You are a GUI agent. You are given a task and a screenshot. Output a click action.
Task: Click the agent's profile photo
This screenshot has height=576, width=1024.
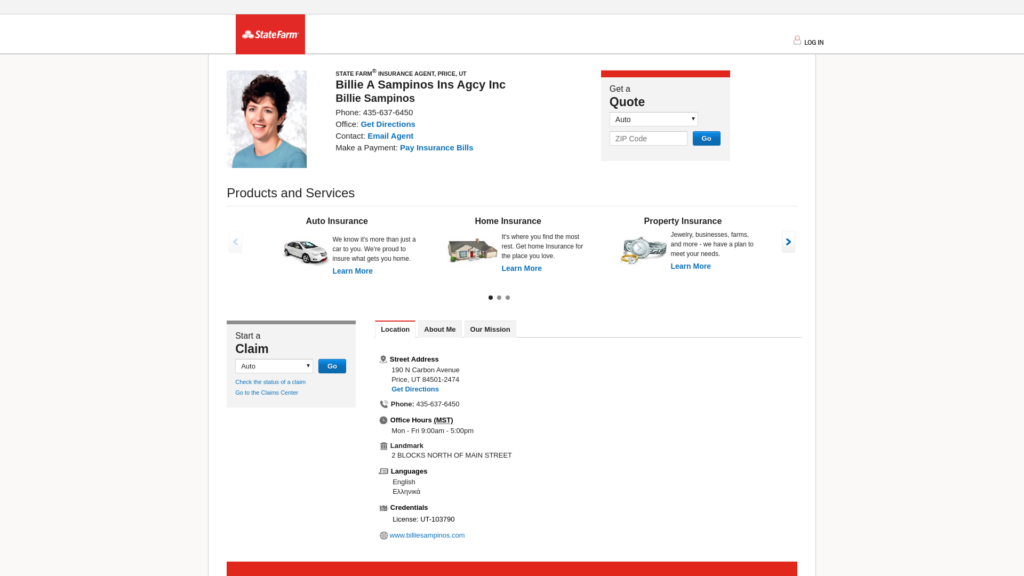pyautogui.click(x=266, y=119)
